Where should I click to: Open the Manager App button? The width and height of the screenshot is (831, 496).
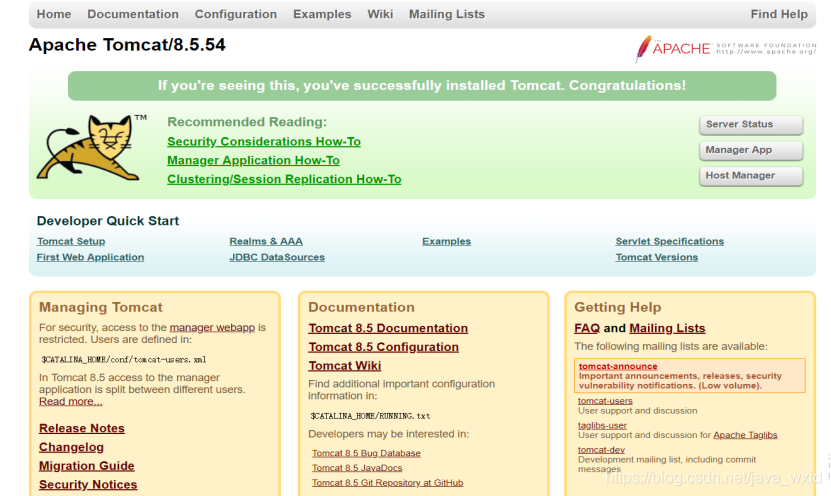pos(751,150)
